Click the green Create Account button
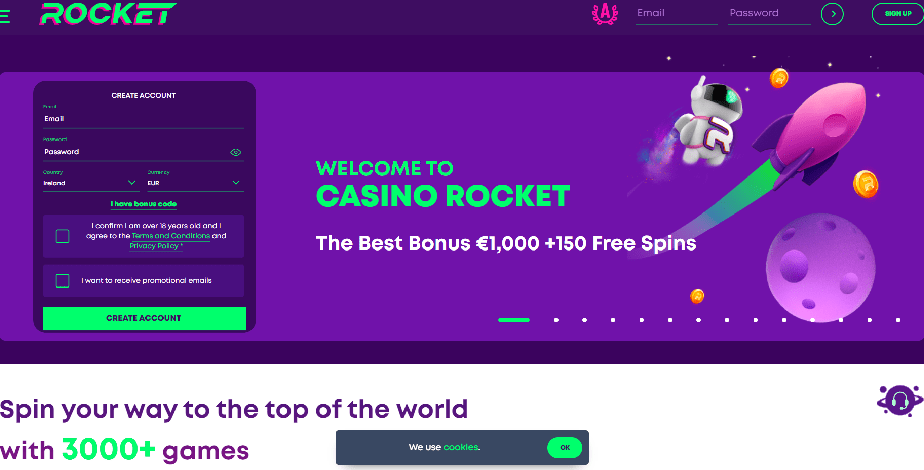Viewport: 924px width, 470px height. click(x=144, y=318)
